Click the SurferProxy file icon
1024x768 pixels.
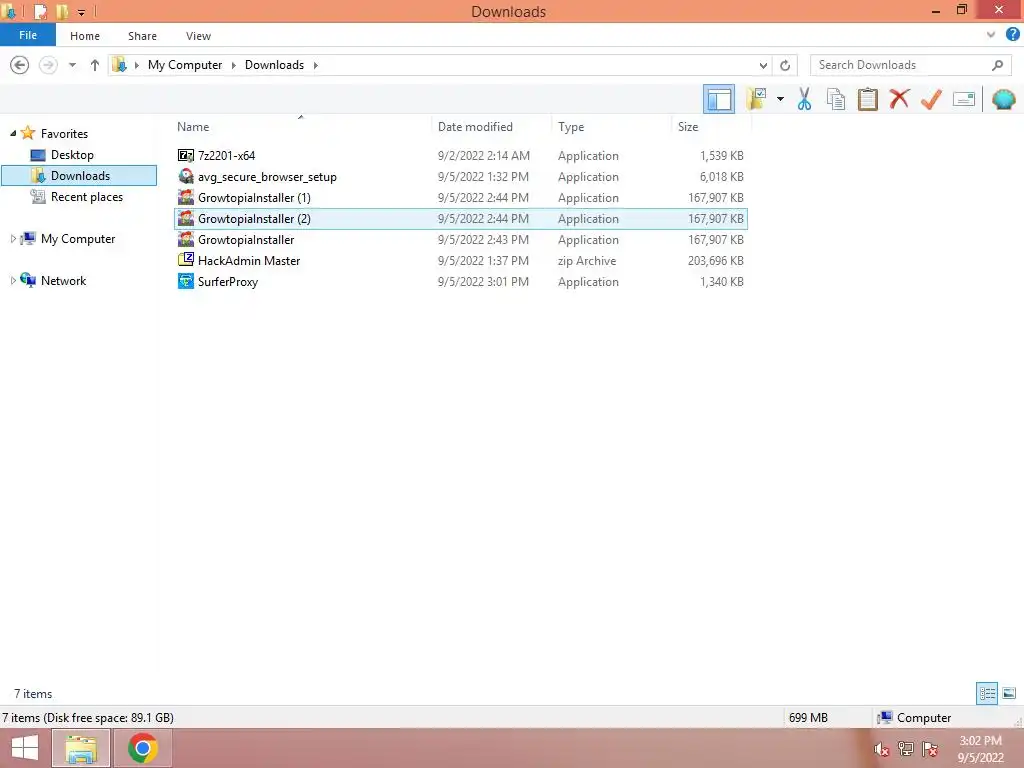pos(186,281)
